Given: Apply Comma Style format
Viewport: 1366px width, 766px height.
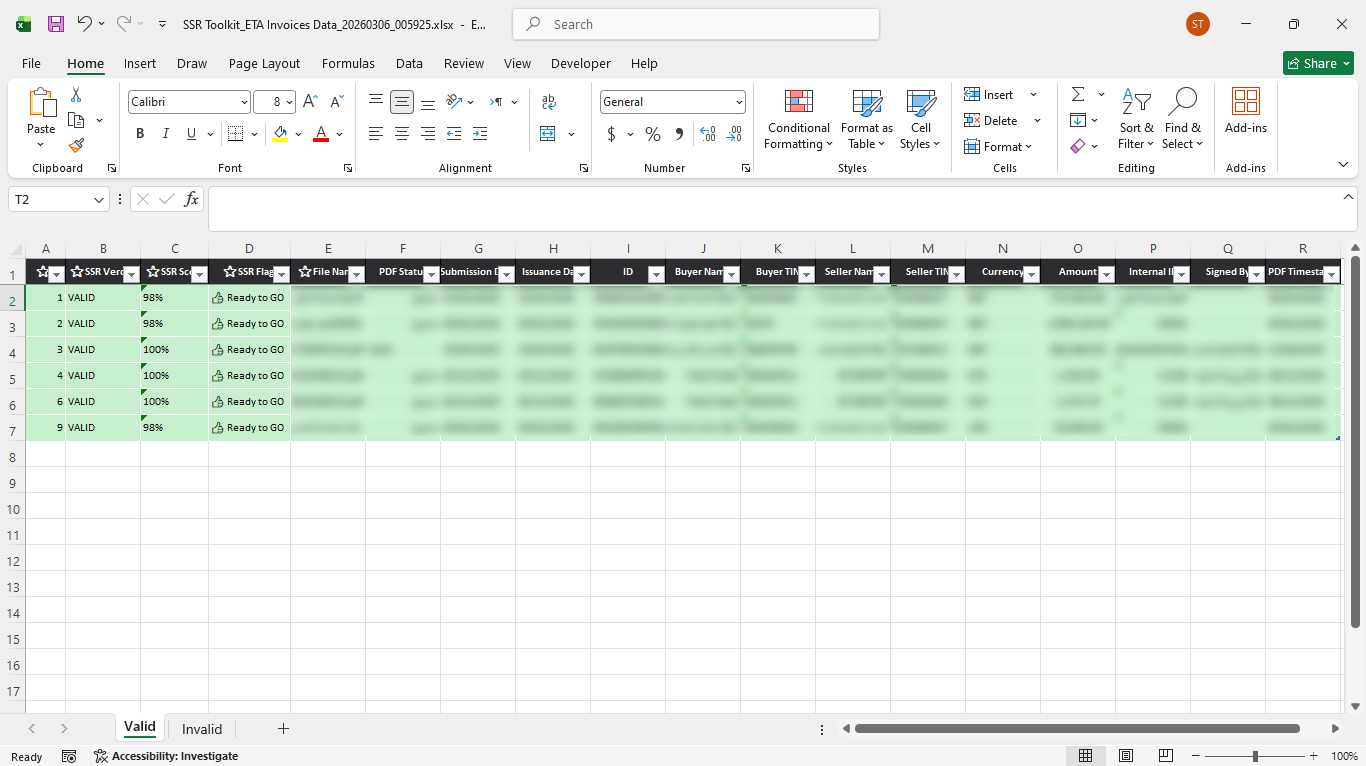Looking at the screenshot, I should pos(680,134).
